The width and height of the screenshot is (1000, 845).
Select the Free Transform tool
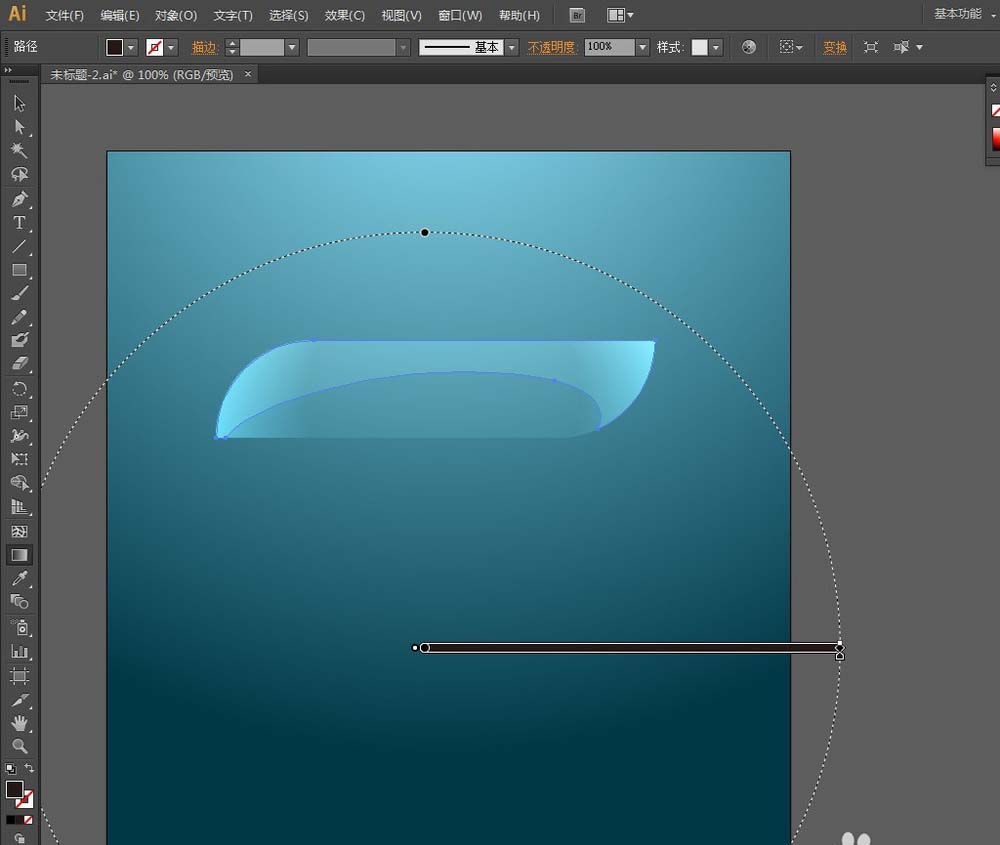[19, 459]
